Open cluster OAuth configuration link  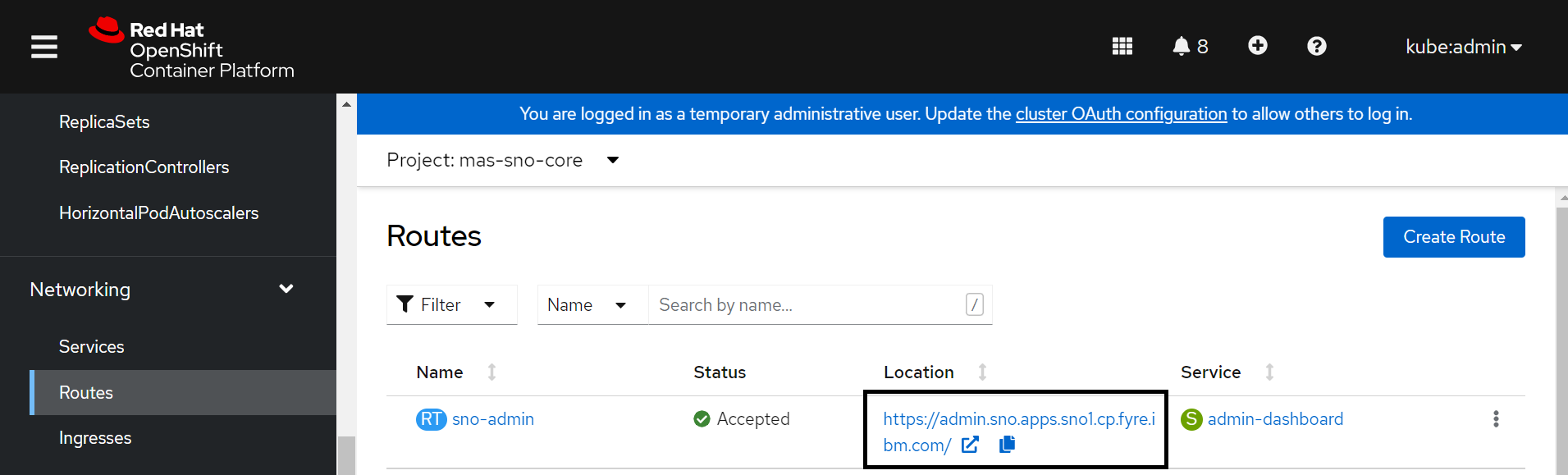pos(1121,114)
